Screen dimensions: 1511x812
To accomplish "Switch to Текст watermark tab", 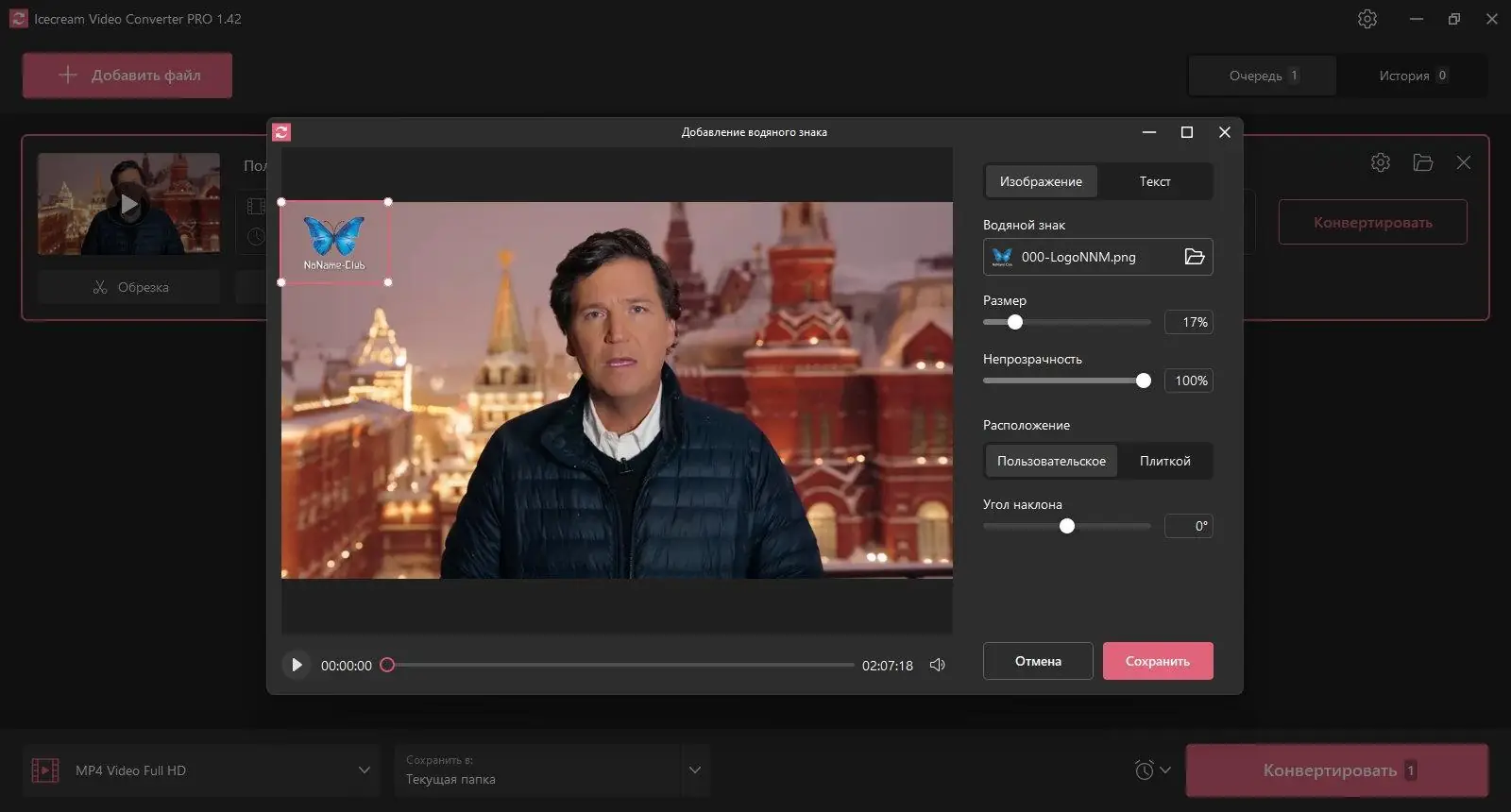I will (1154, 181).
